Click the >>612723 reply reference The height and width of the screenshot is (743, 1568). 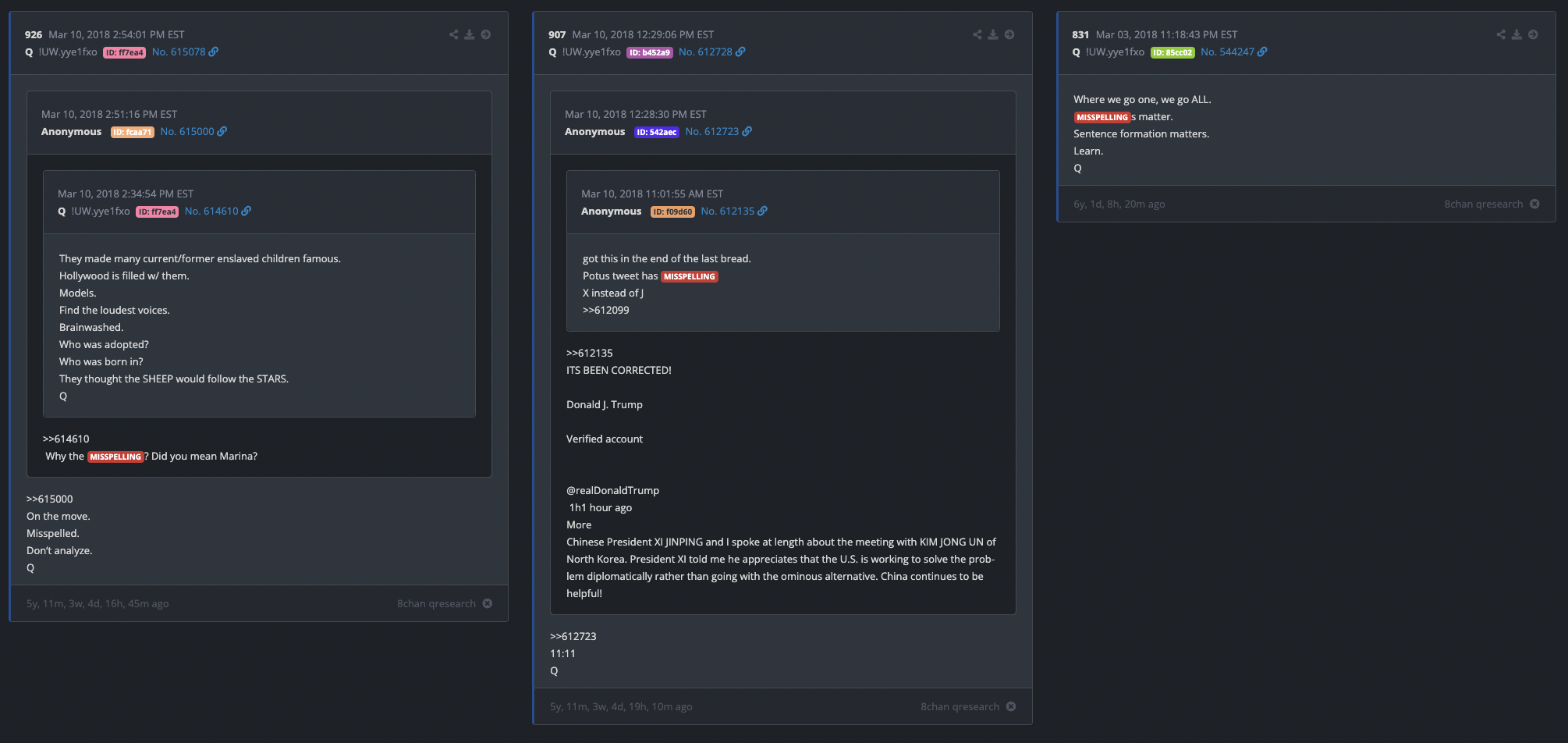(573, 636)
